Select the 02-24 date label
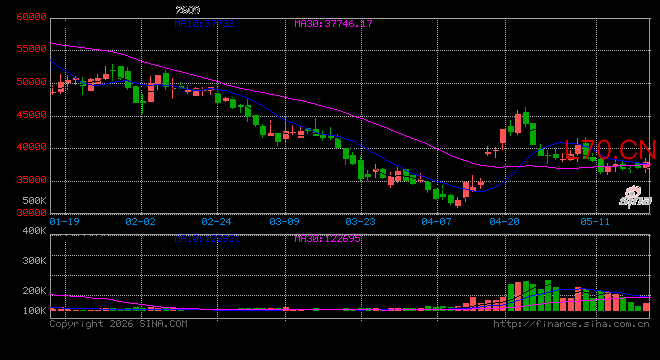The width and height of the screenshot is (660, 360). [216, 221]
